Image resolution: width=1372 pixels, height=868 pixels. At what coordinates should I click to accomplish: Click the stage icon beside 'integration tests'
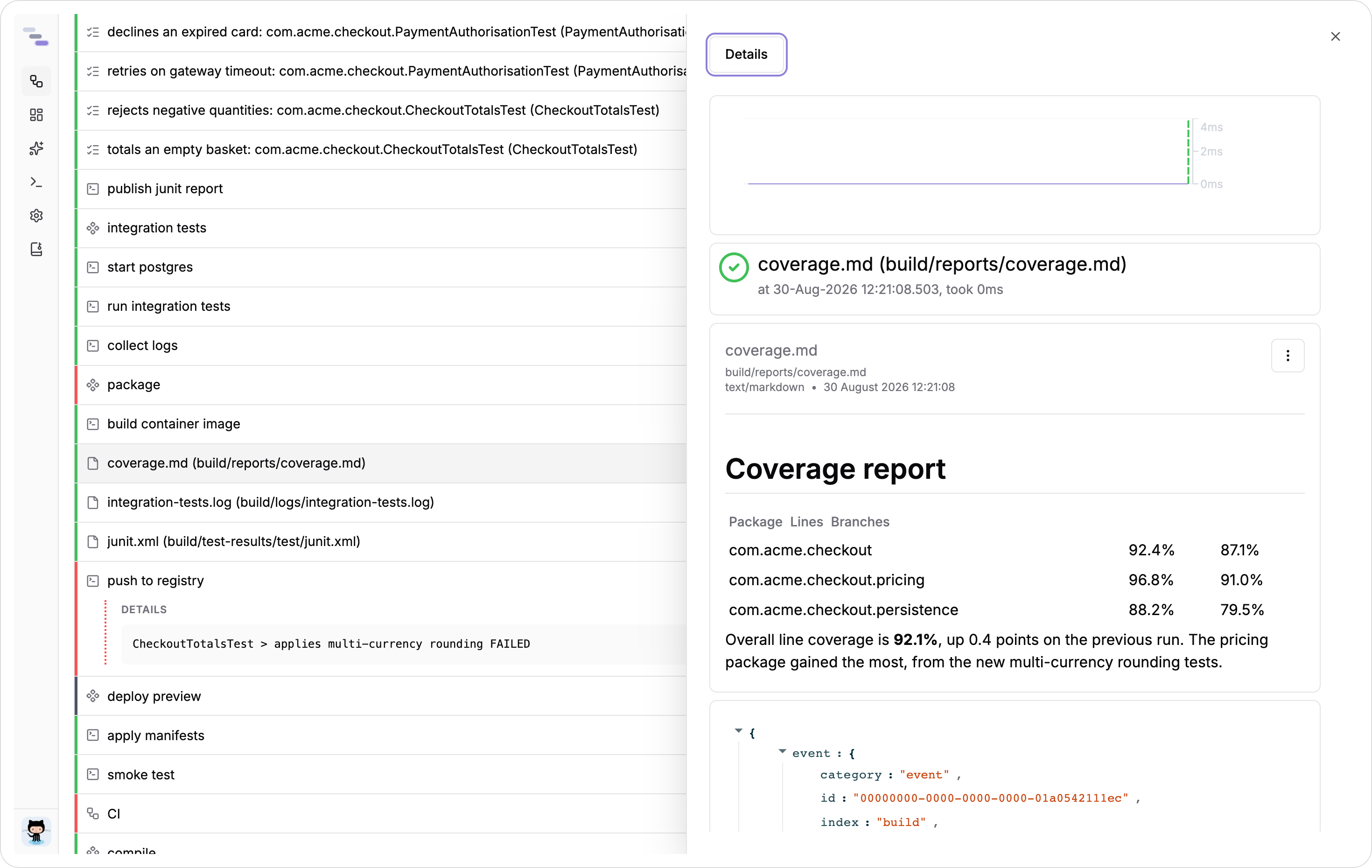pos(93,228)
